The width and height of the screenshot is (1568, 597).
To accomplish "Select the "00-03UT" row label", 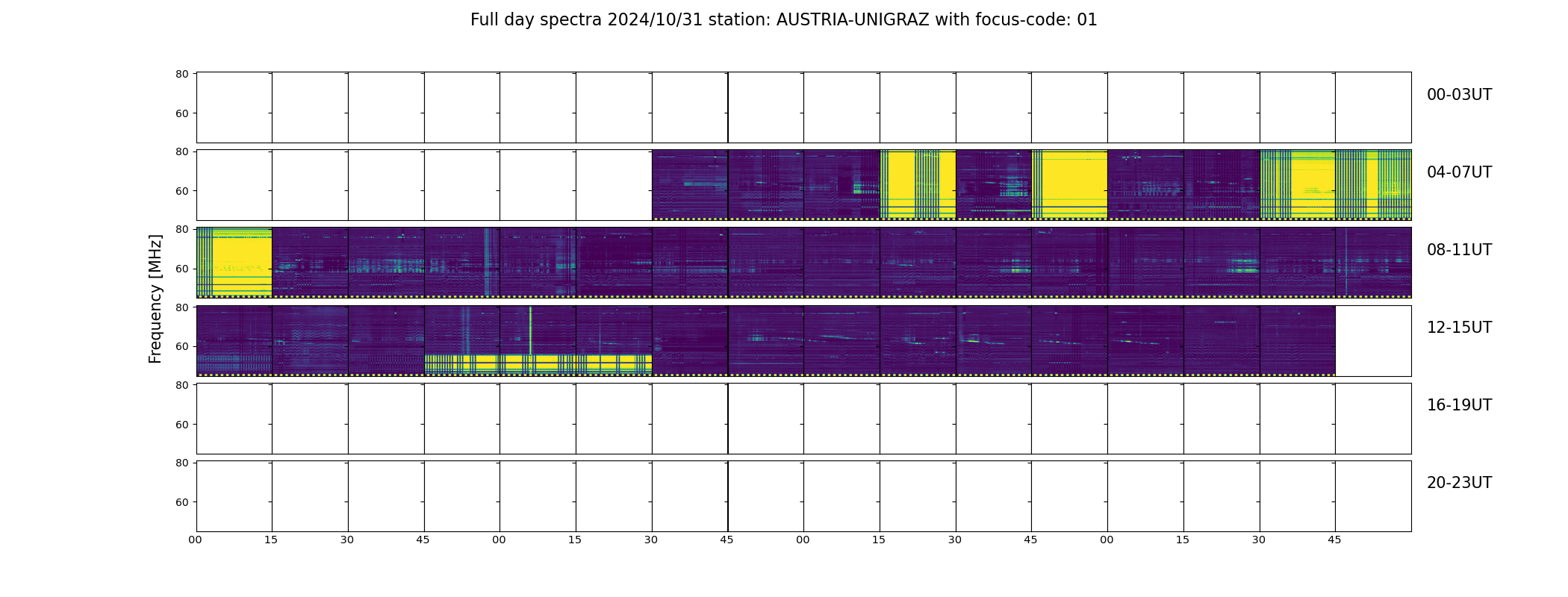I will pyautogui.click(x=1459, y=95).
